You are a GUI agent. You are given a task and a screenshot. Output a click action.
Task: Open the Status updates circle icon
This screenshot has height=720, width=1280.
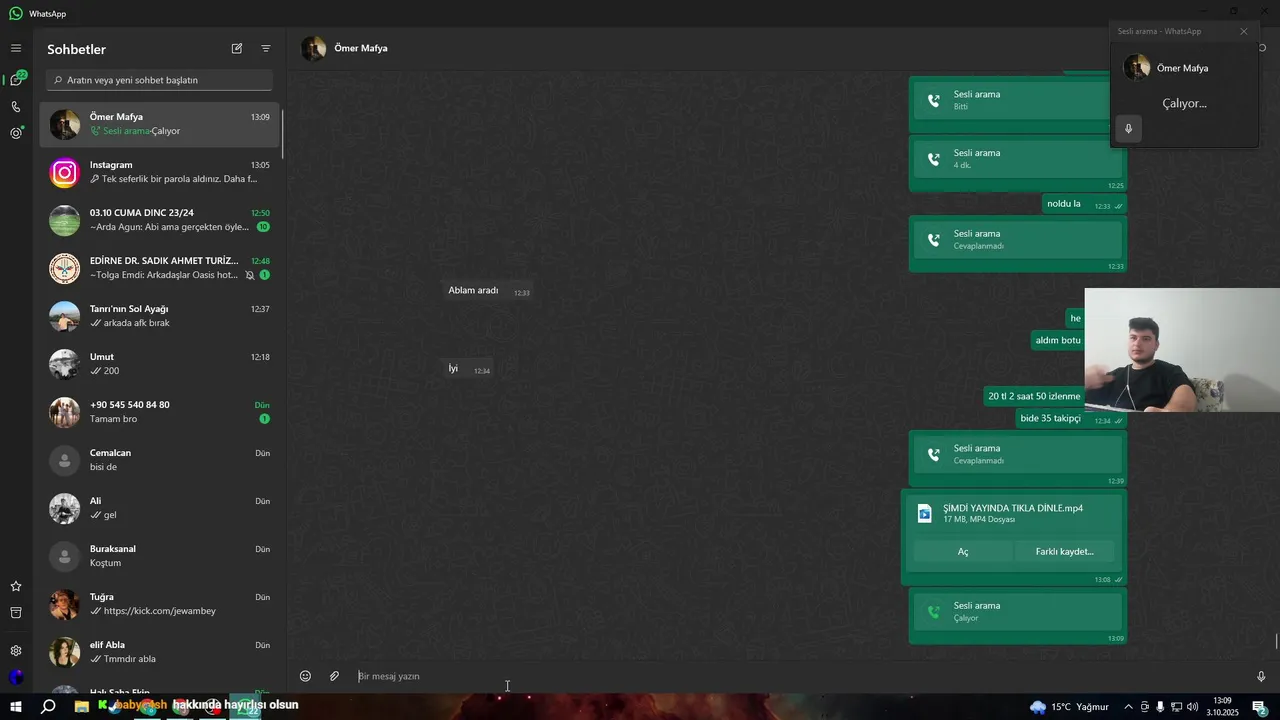(x=16, y=133)
